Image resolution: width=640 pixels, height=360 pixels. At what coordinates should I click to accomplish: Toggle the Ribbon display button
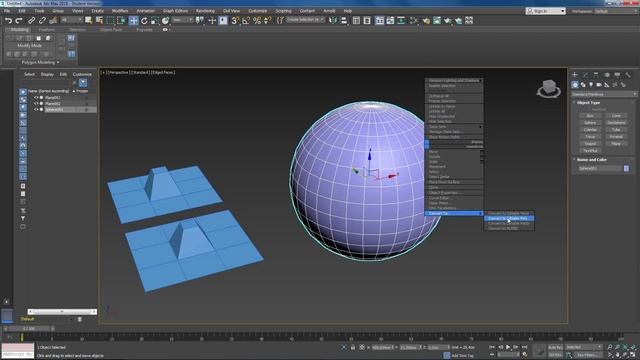tap(380, 20)
